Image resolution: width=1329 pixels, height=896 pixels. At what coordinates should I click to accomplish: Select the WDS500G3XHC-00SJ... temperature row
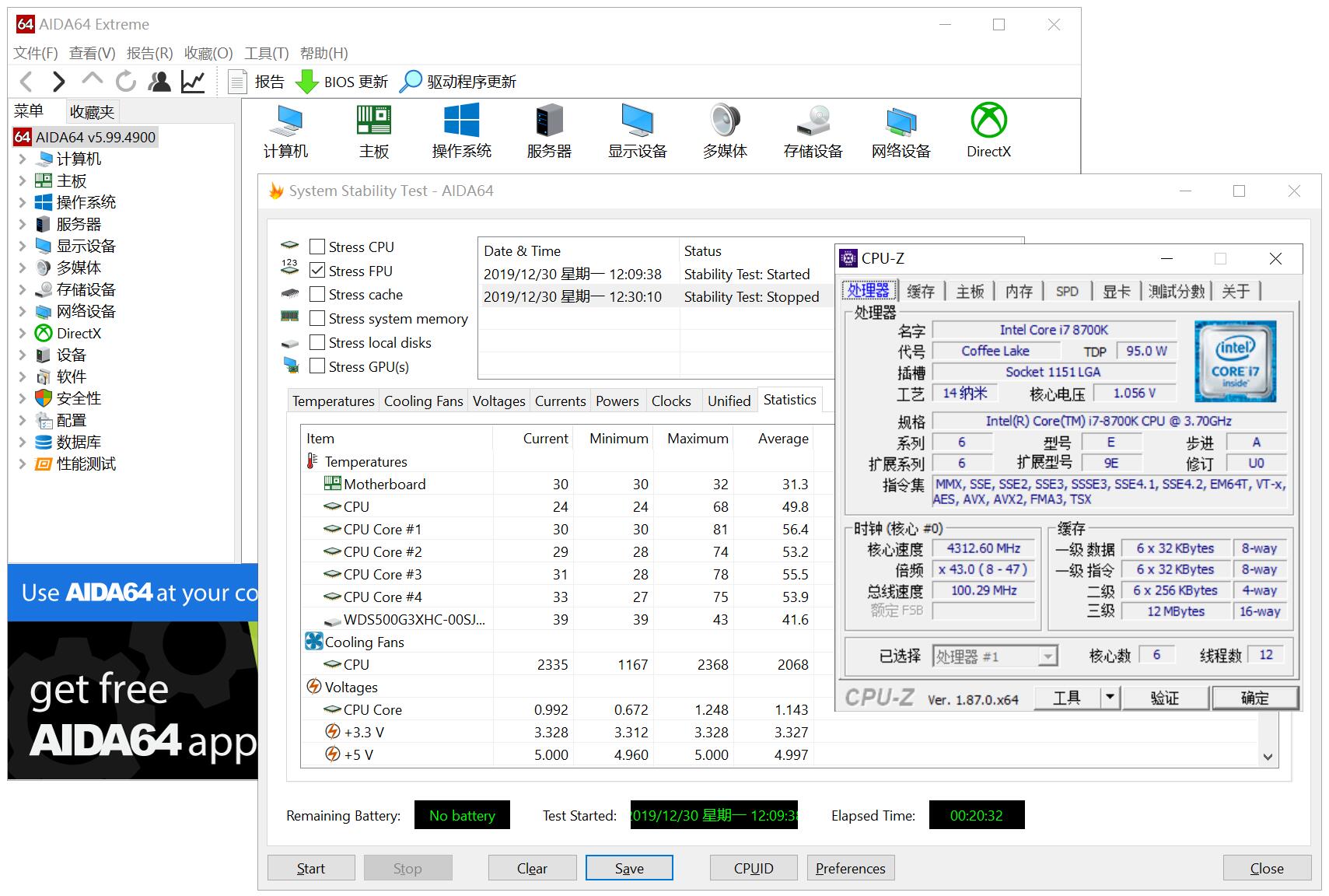coord(557,619)
